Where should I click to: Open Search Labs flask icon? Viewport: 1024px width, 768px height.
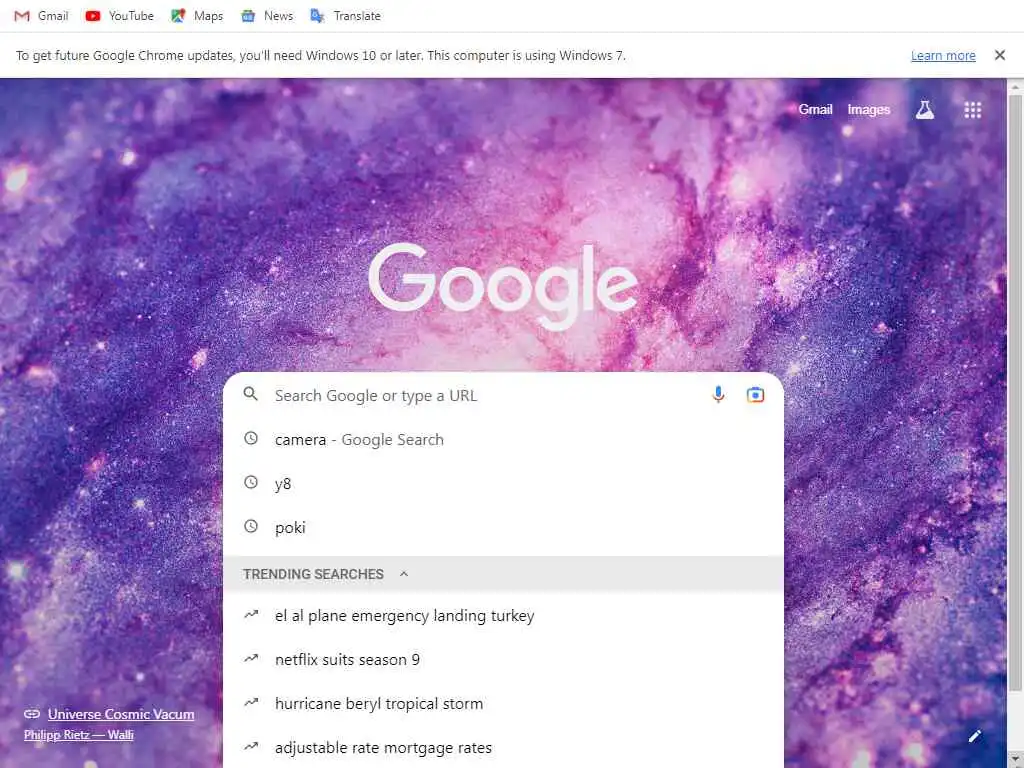(x=925, y=110)
